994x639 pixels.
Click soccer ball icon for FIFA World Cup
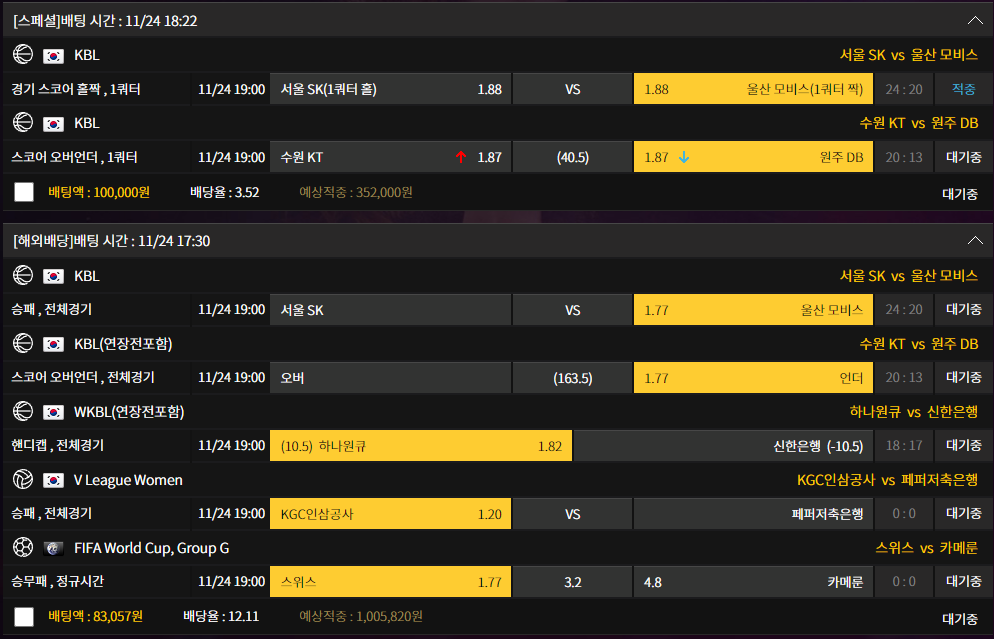(23, 547)
